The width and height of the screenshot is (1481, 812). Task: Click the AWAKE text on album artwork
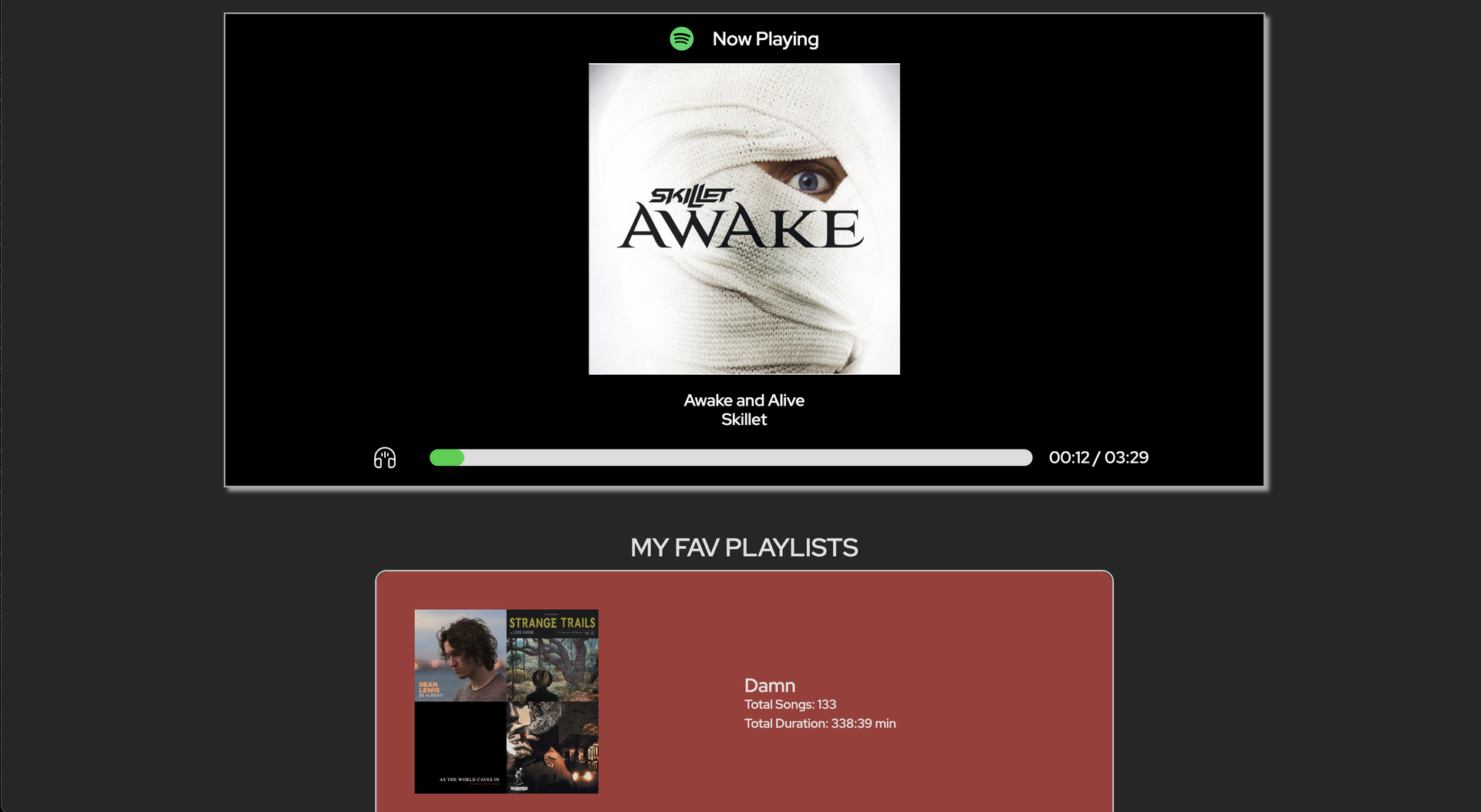point(741,228)
